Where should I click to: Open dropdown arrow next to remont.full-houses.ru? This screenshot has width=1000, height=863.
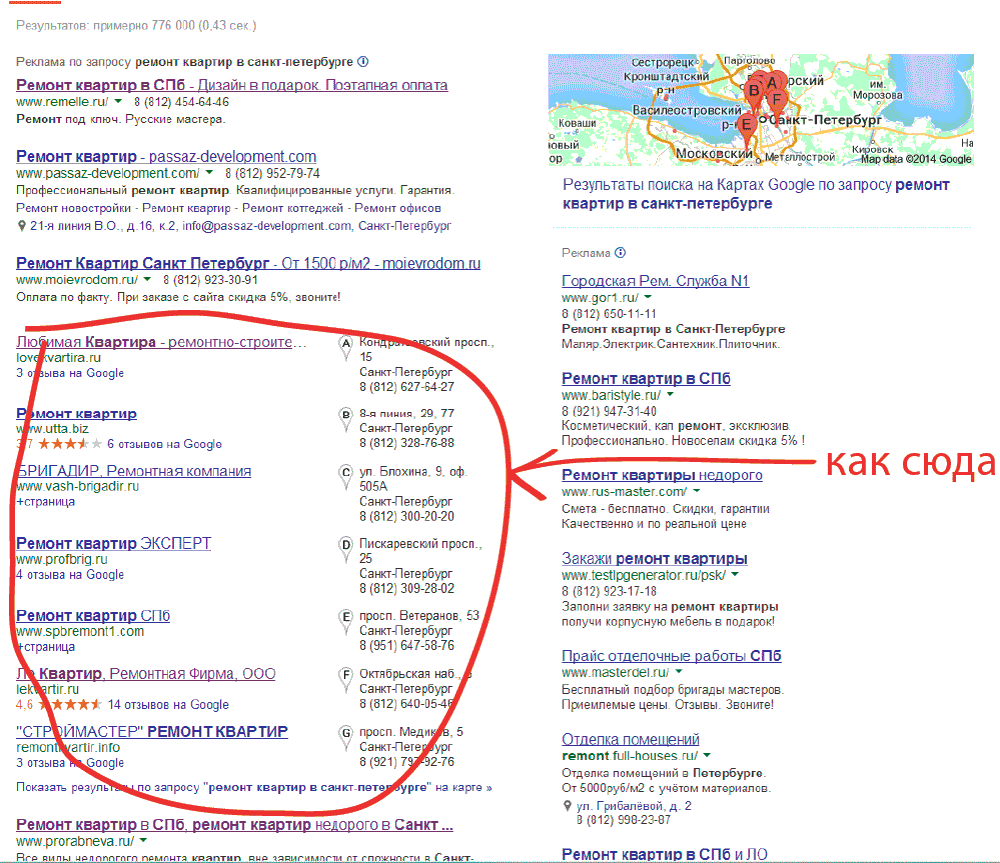707,755
